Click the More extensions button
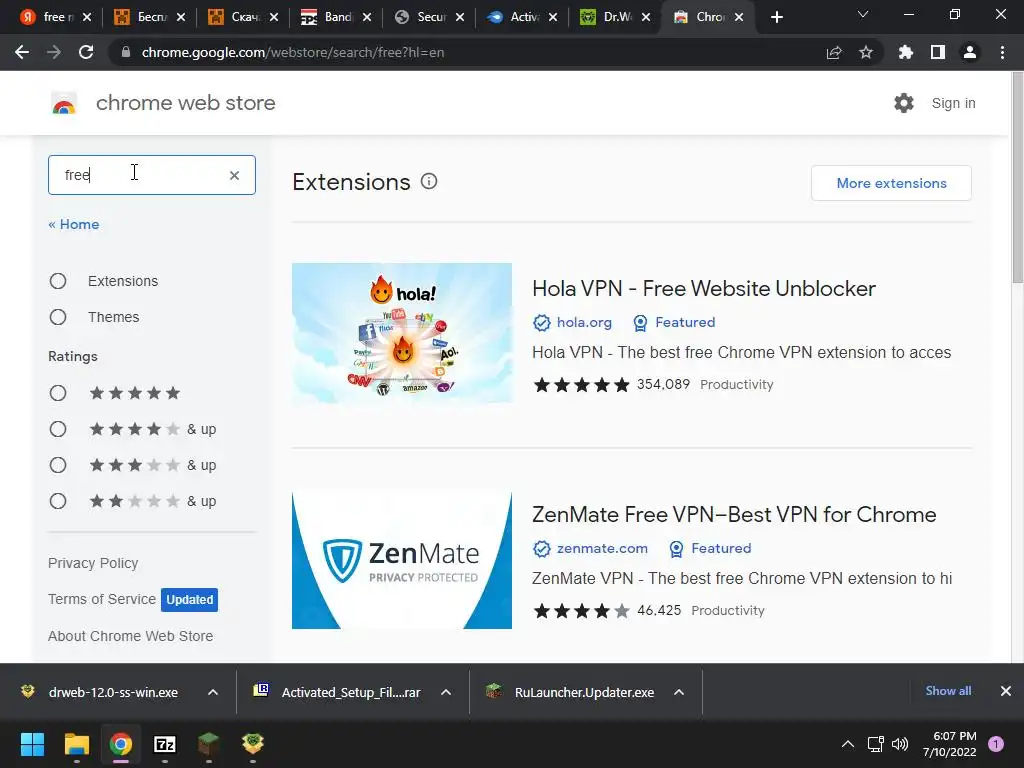Screen dimensions: 1024x768 pos(891,184)
